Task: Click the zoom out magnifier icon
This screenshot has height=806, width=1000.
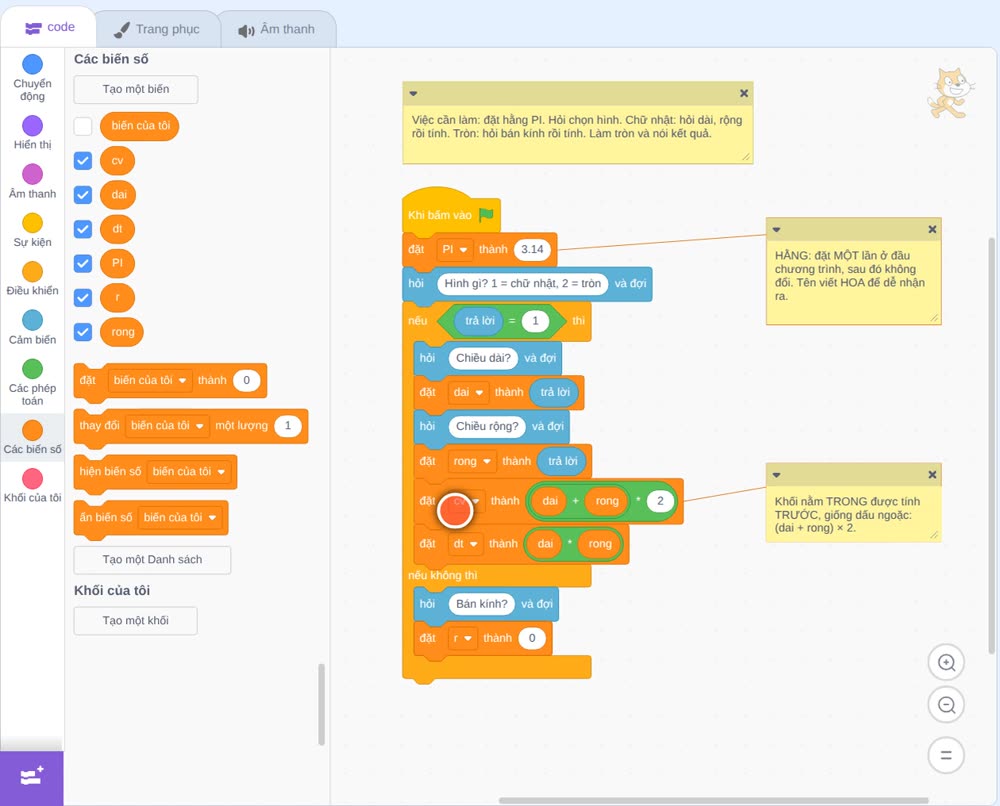Action: pos(946,705)
